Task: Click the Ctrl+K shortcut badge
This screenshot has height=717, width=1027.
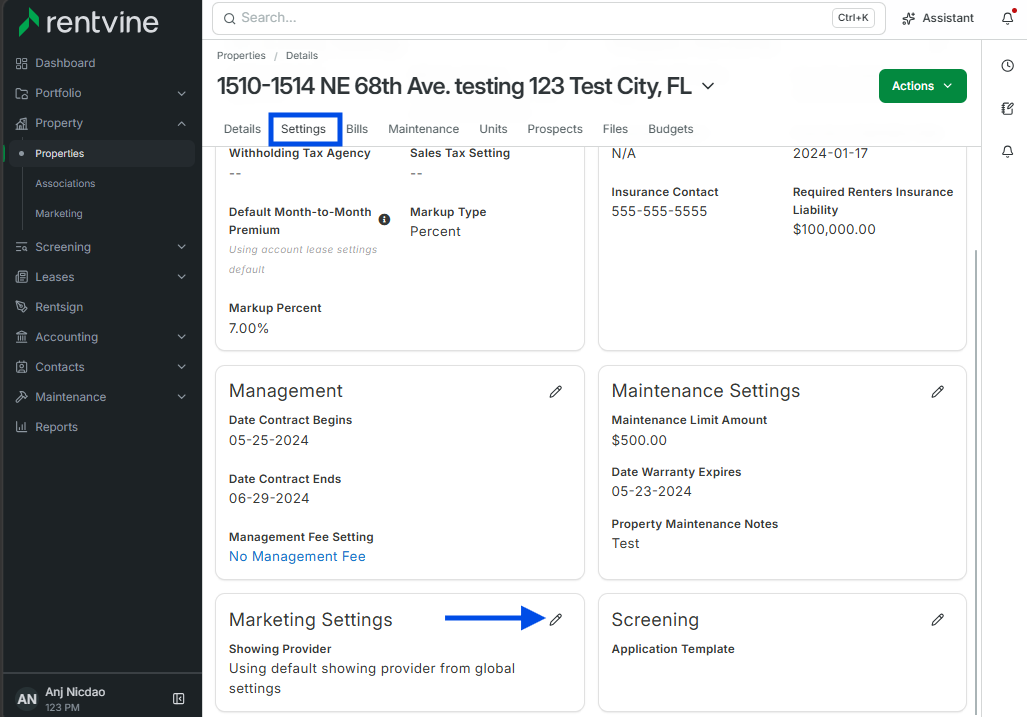Action: click(853, 18)
